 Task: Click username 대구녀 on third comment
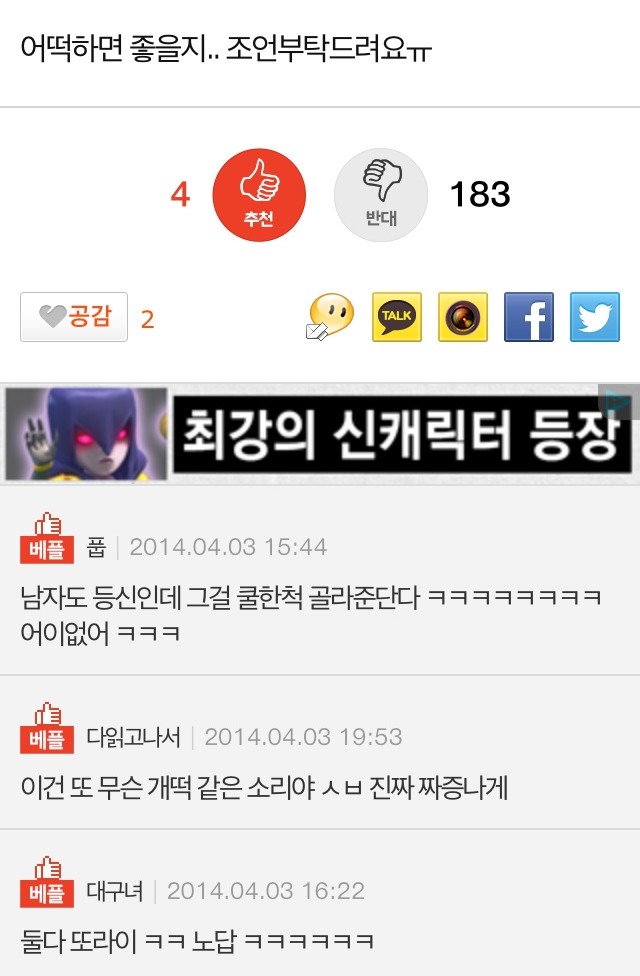coord(115,891)
